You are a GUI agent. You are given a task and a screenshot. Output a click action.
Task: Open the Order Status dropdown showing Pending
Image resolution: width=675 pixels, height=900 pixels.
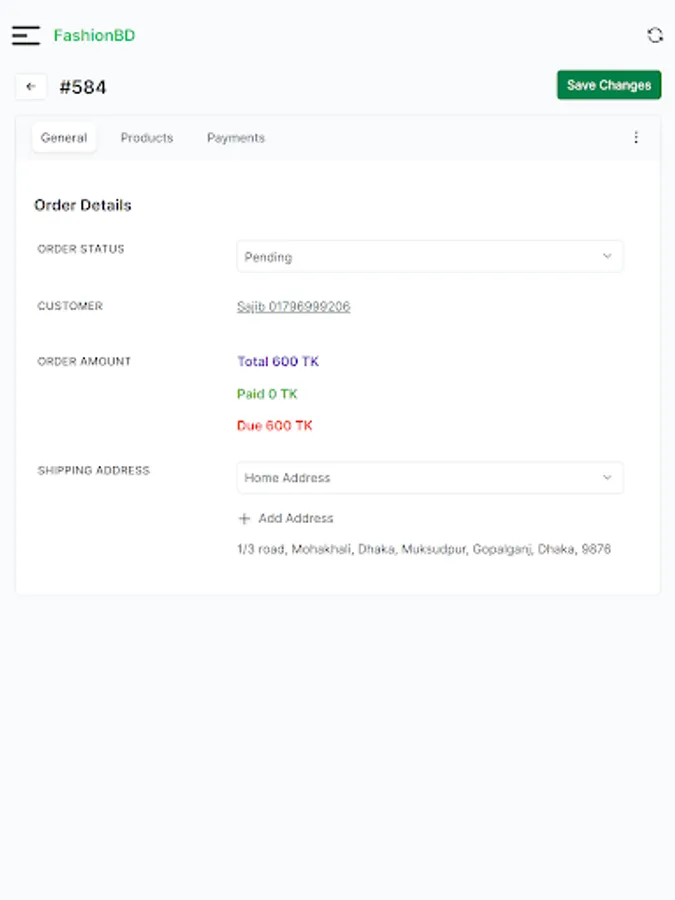point(420,257)
